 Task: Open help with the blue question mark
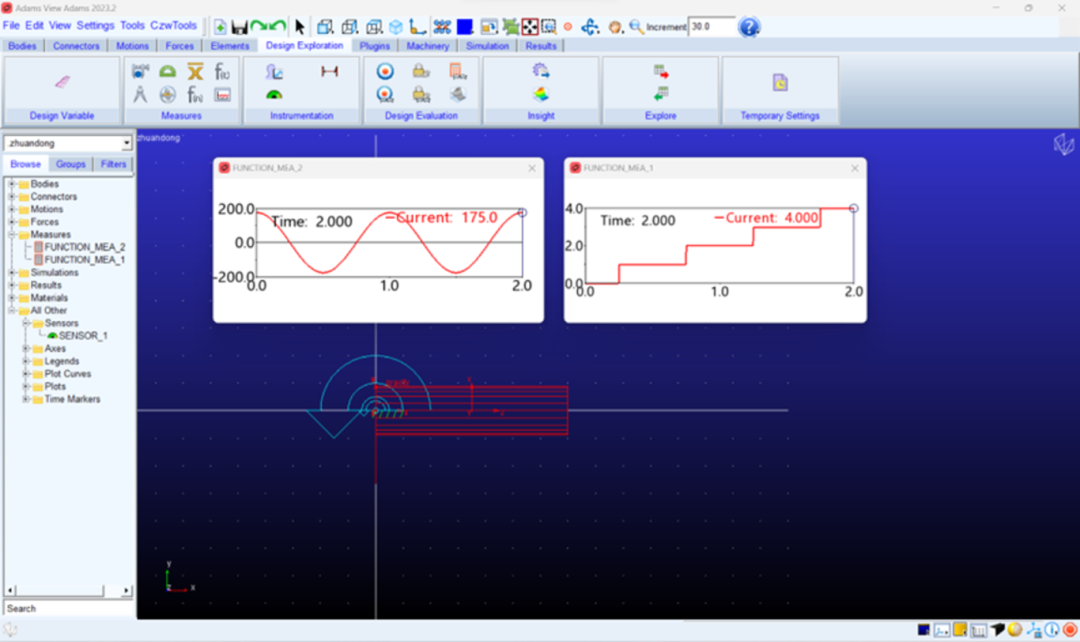749,27
